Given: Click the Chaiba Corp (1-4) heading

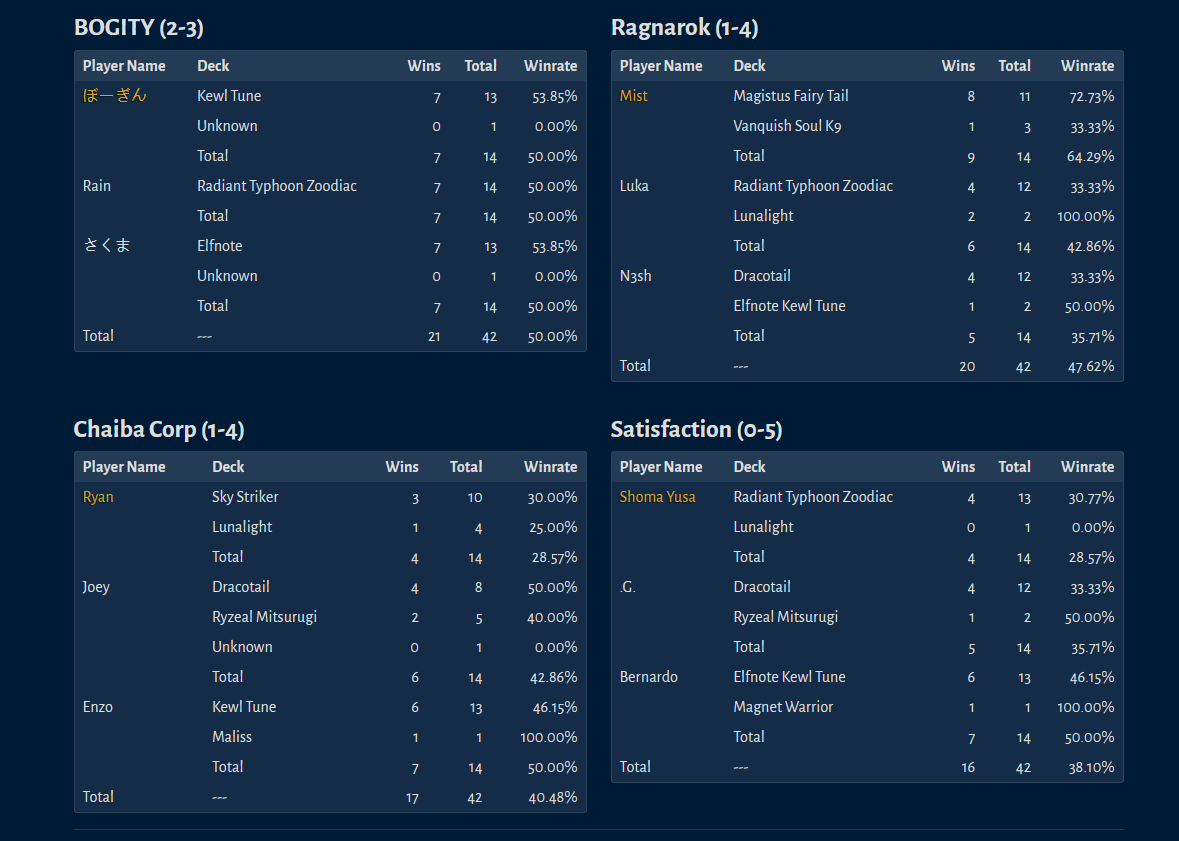Looking at the screenshot, I should pos(159,430).
